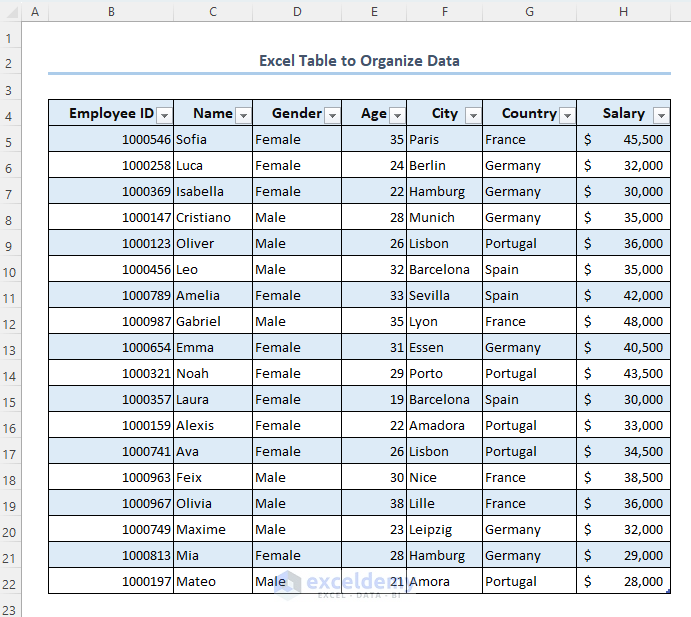Select the cell containing 'Gabriel'
Viewport: 691px width, 617px height.
[x=213, y=321]
